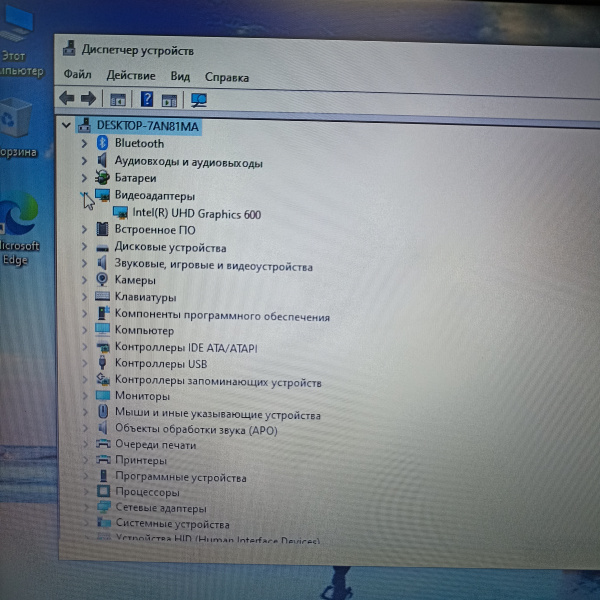Click the keyboard icon beside Клавиатуры
Screen dimensions: 600x600
(102, 296)
